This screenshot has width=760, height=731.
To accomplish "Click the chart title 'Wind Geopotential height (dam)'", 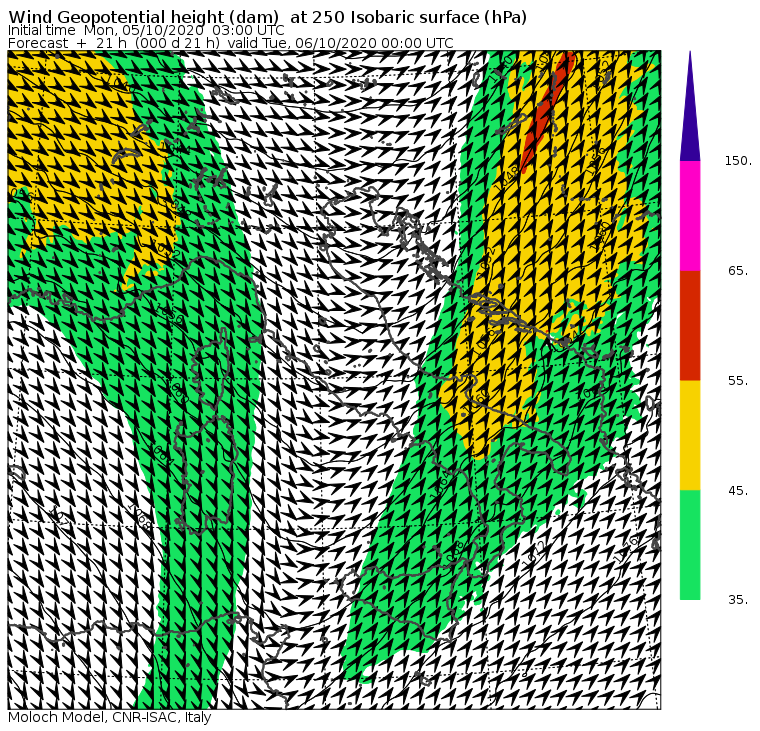I will pyautogui.click(x=143, y=17).
